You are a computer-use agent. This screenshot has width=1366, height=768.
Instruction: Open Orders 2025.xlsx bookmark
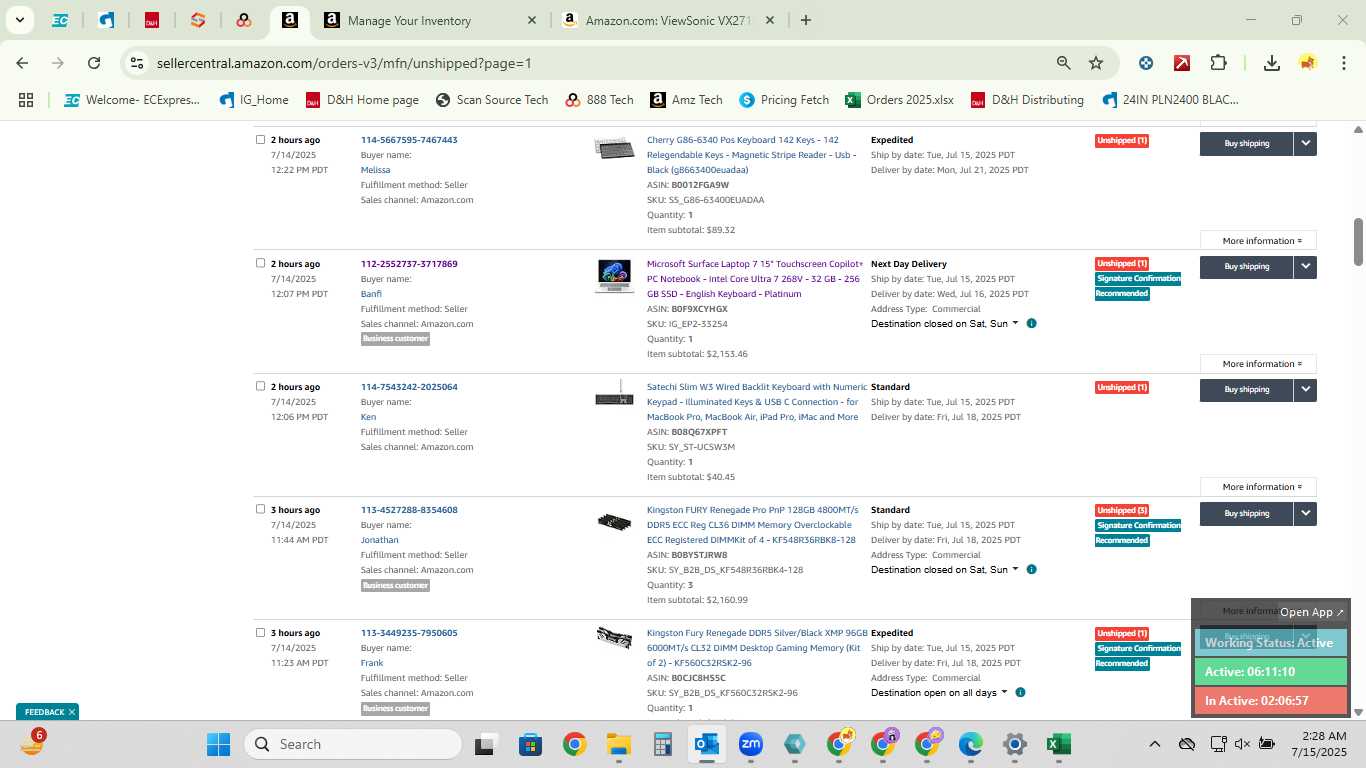[899, 100]
